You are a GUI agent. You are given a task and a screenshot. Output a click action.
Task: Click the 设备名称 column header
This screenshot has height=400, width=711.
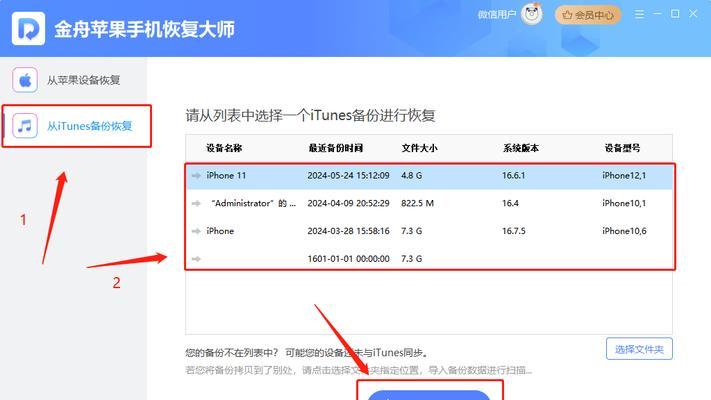[x=224, y=148]
